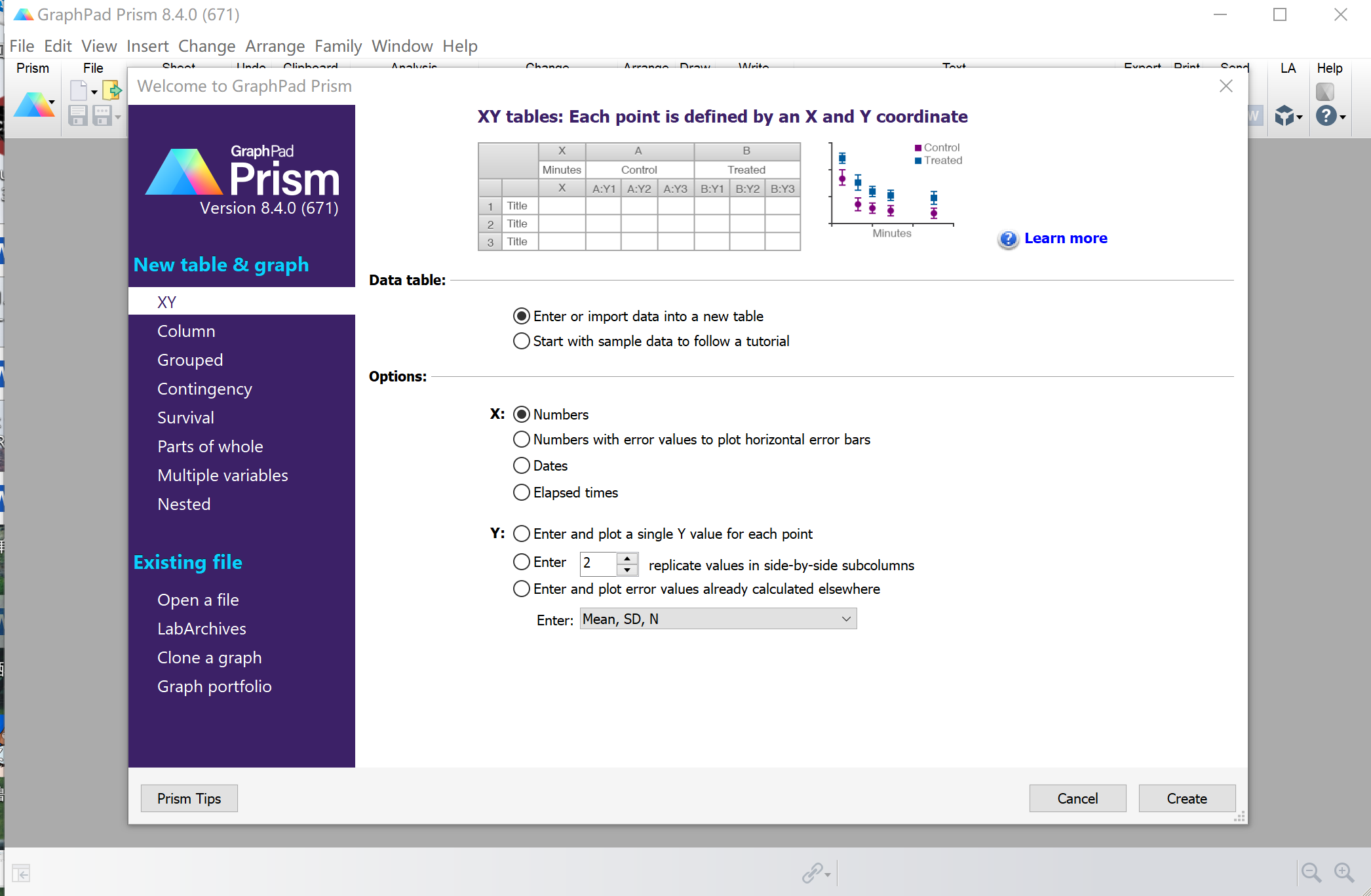Click the LabArchives cube toolbar icon
Image resolution: width=1371 pixels, height=896 pixels.
[x=1284, y=116]
